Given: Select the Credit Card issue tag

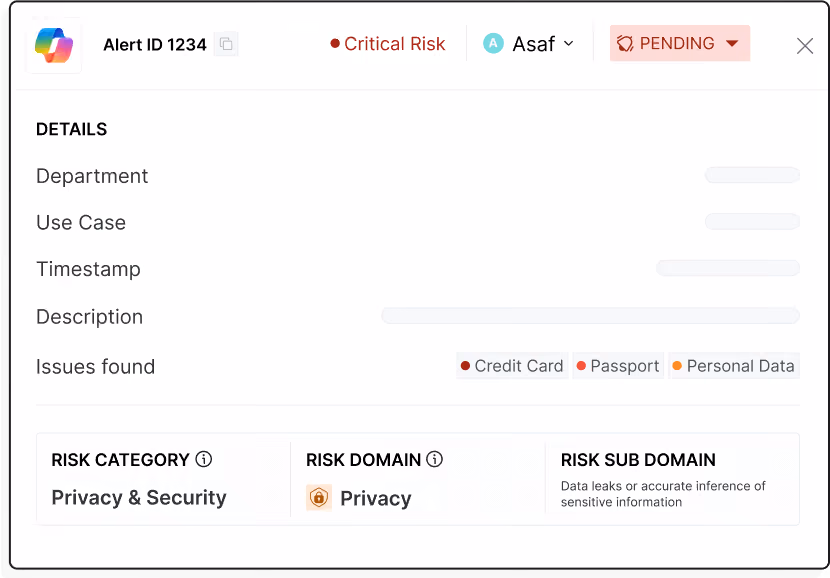Looking at the screenshot, I should pos(512,366).
